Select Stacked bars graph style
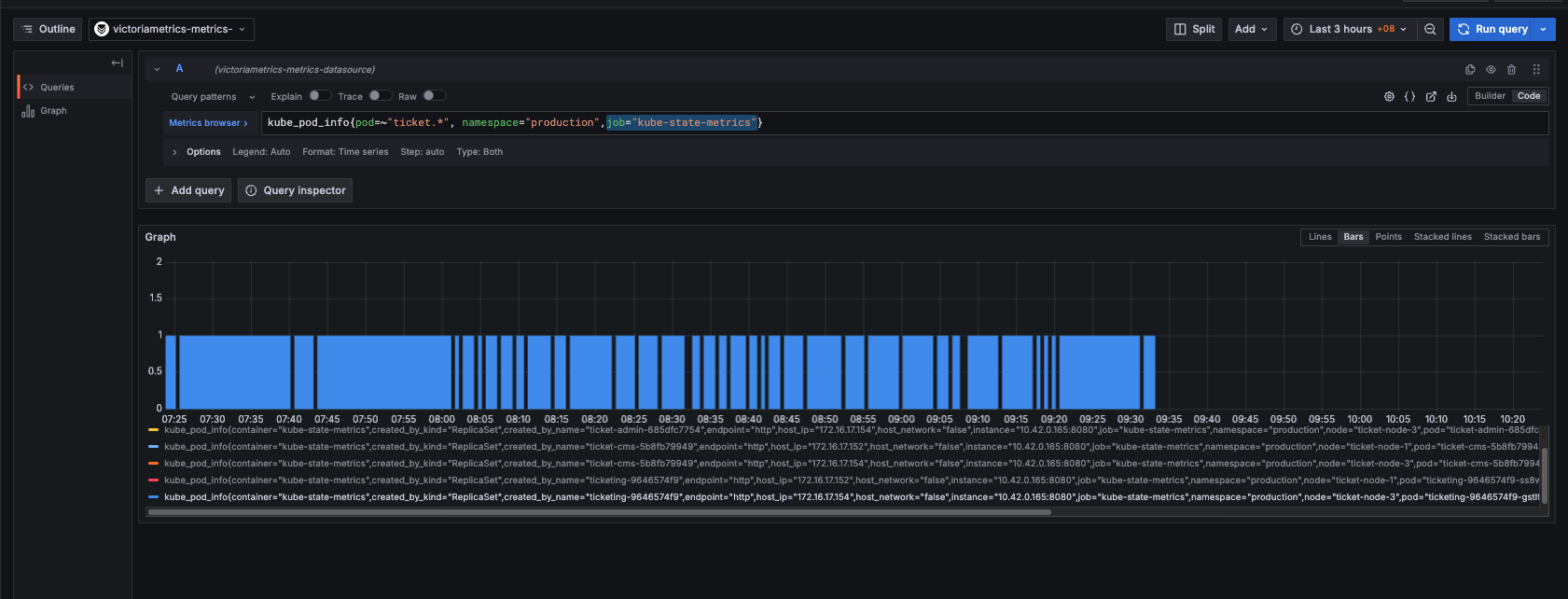The height and width of the screenshot is (599, 1568). (1512, 237)
